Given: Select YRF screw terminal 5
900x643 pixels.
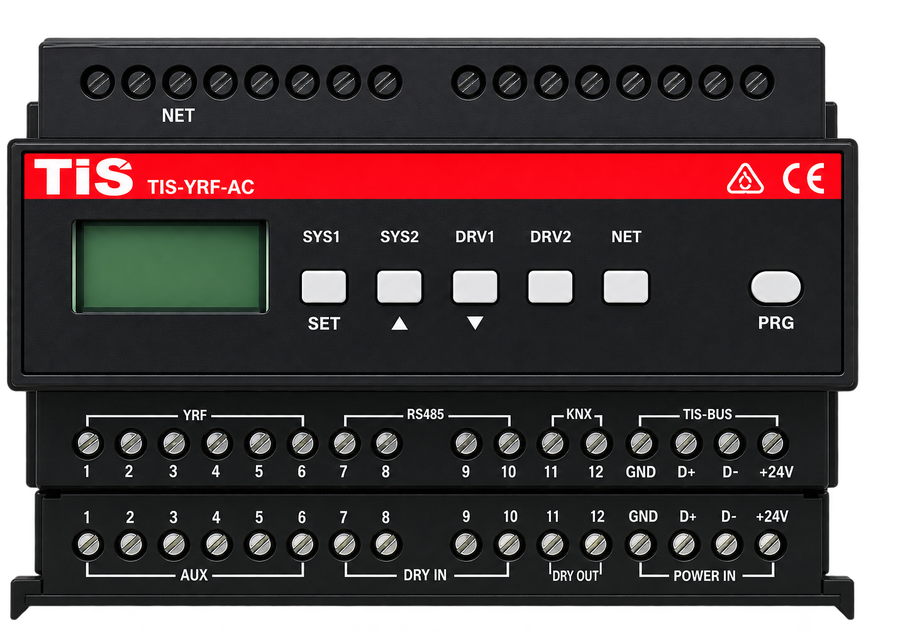Looking at the screenshot, I should (x=260, y=443).
